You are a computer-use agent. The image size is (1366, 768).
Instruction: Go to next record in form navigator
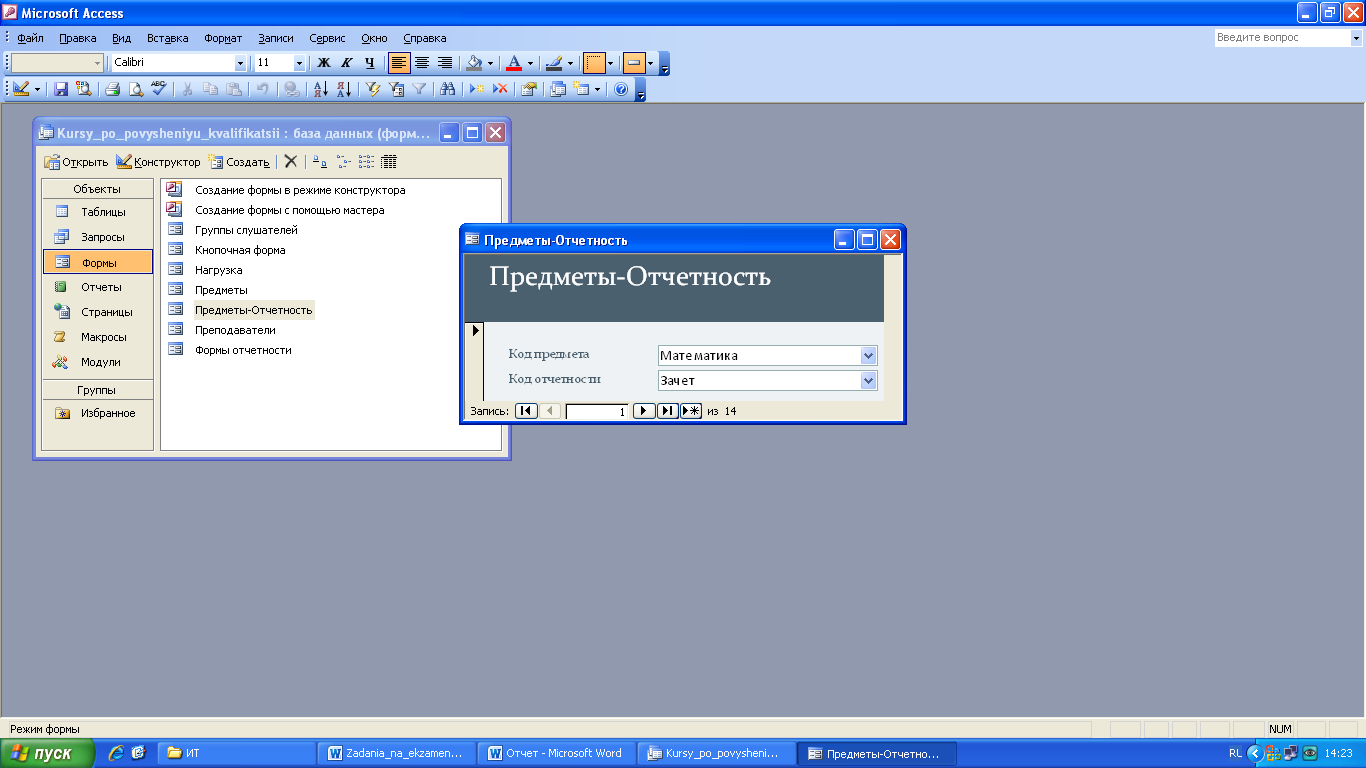coord(644,411)
